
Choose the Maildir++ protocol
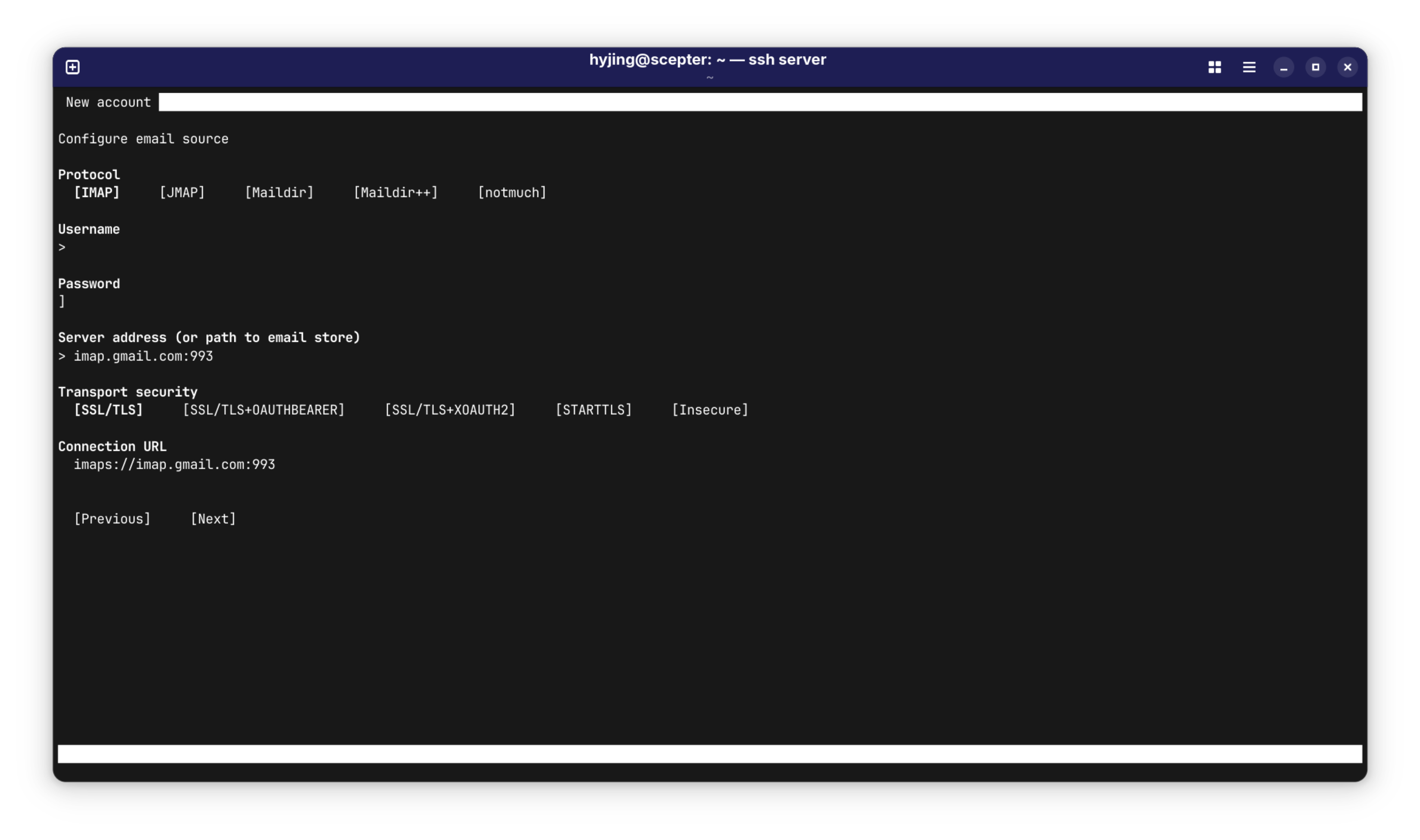tap(395, 192)
